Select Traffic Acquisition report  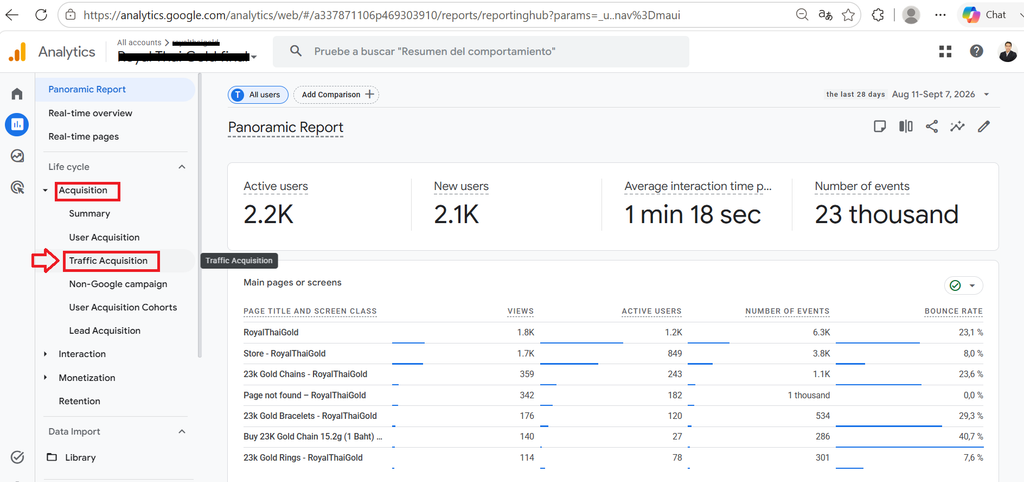(108, 261)
